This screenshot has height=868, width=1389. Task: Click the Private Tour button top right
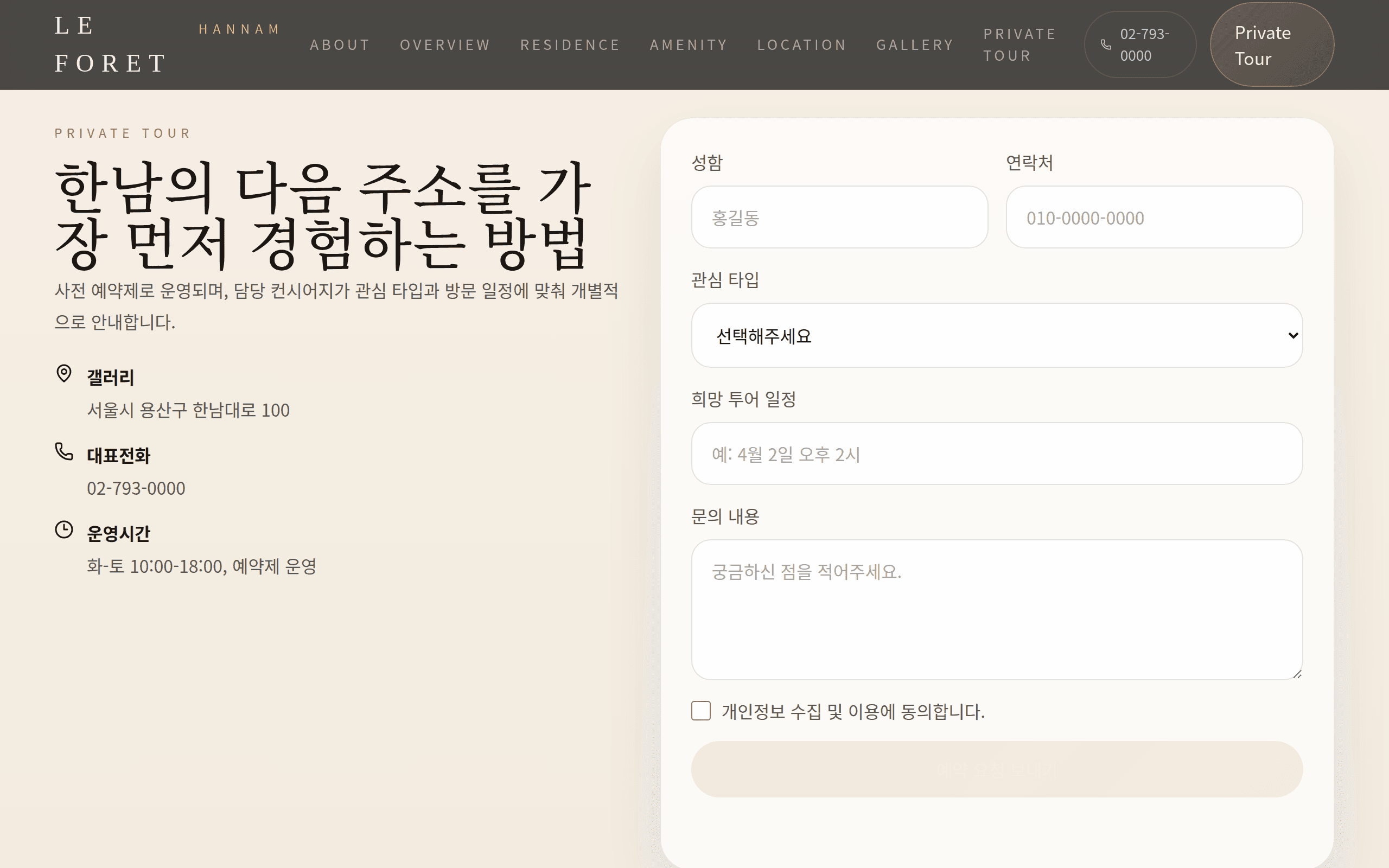(1272, 44)
